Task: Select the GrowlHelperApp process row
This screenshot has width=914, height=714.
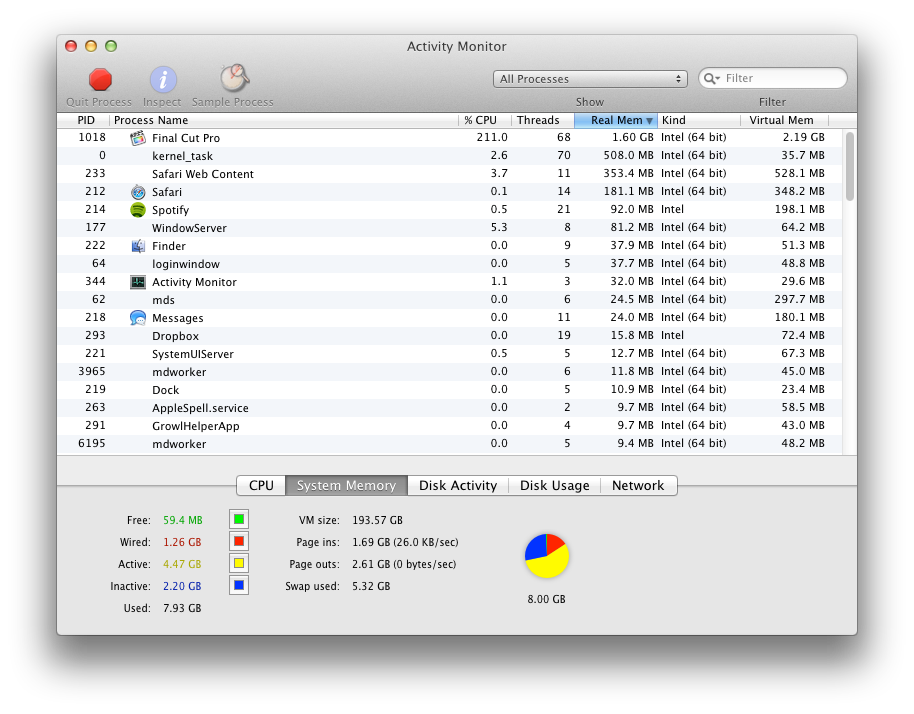Action: point(449,426)
